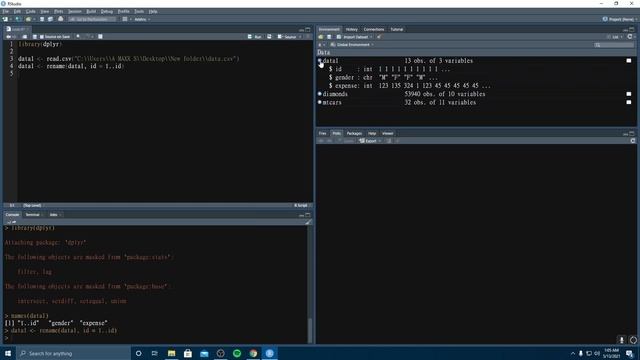640x360 pixels.
Task: Switch to the Viewer tab
Action: 387,133
